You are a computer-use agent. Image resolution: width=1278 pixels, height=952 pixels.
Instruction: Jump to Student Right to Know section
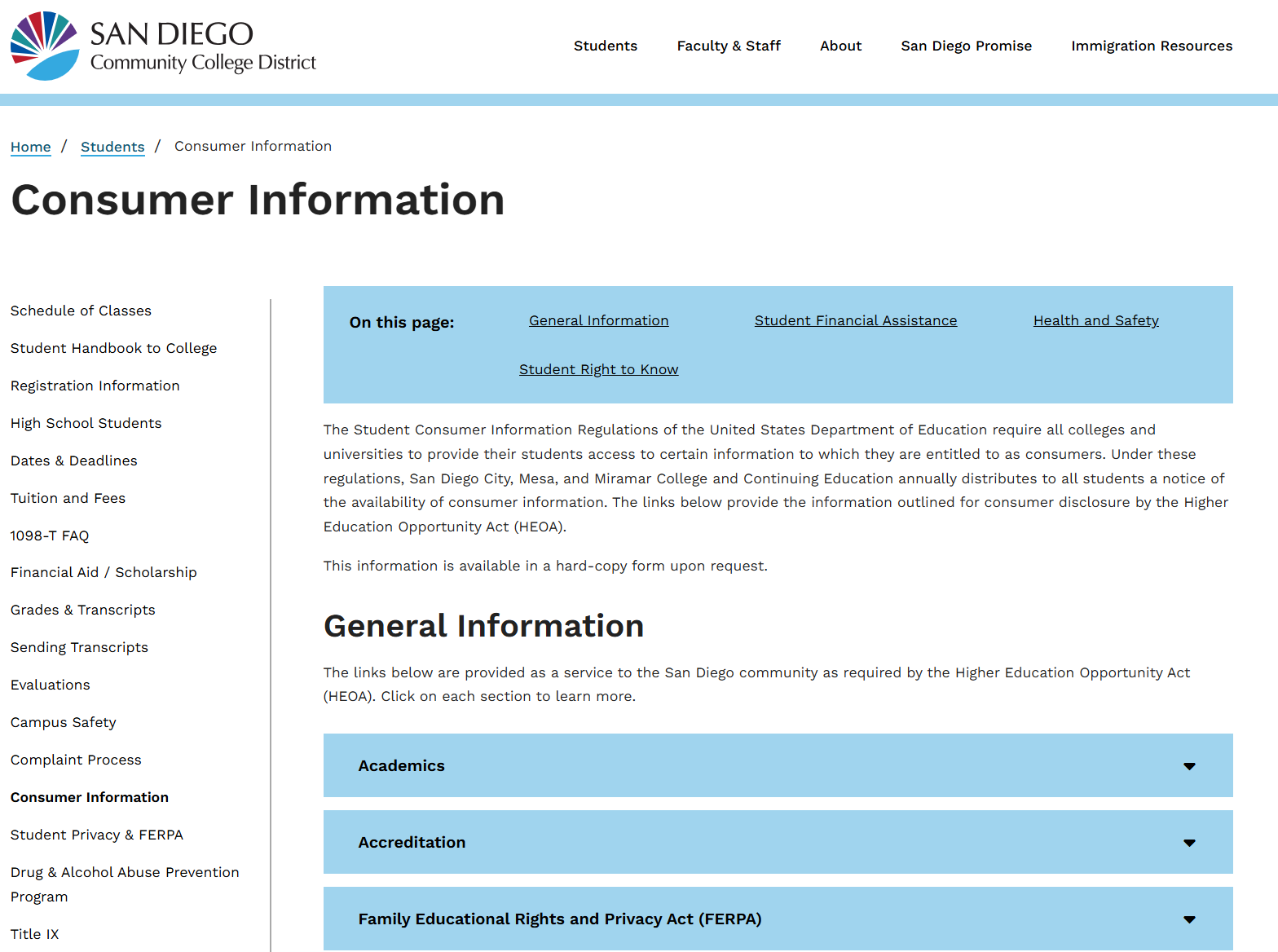(599, 369)
